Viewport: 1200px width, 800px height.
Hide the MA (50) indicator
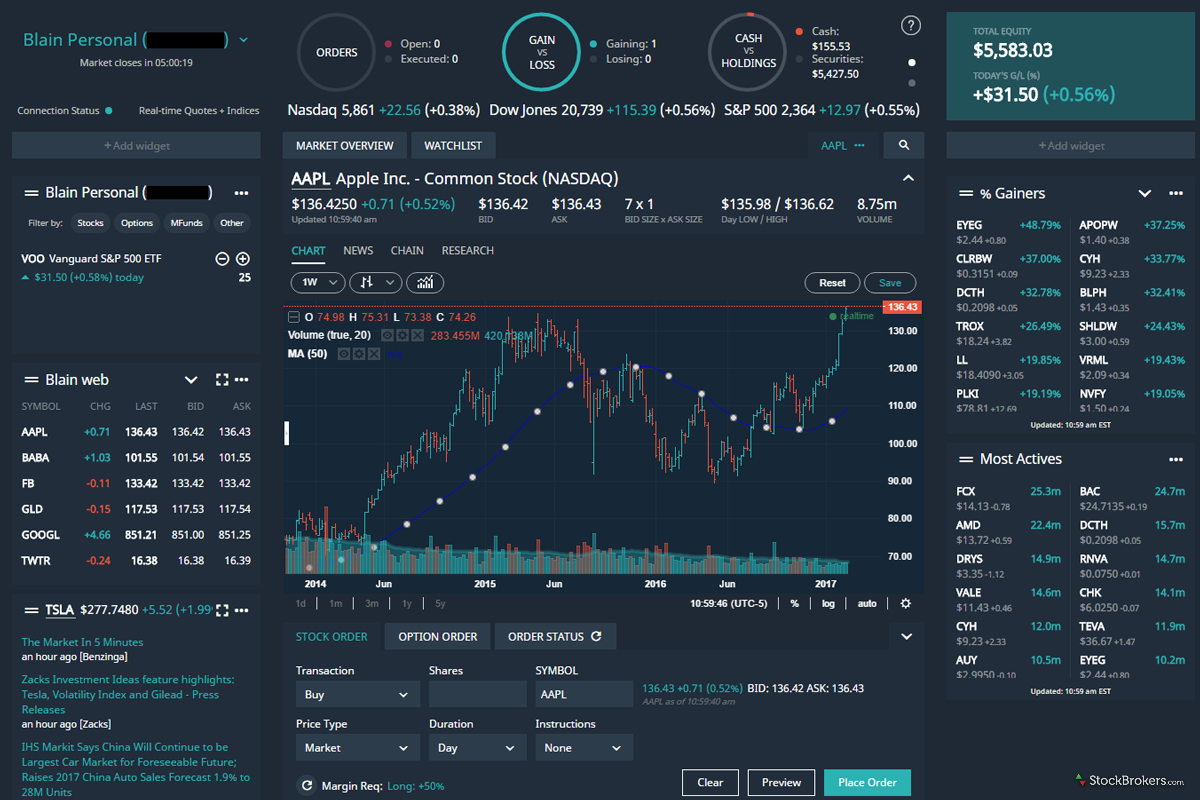click(x=344, y=353)
